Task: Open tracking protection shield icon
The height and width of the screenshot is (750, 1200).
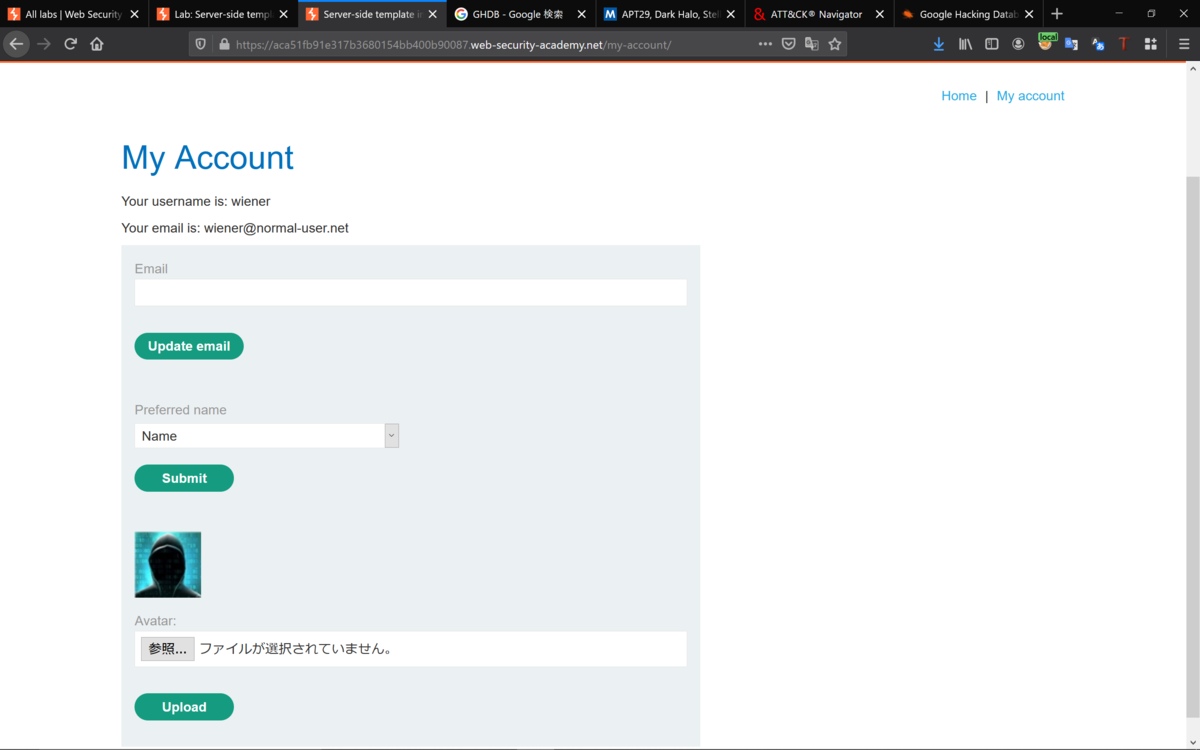Action: click(201, 44)
